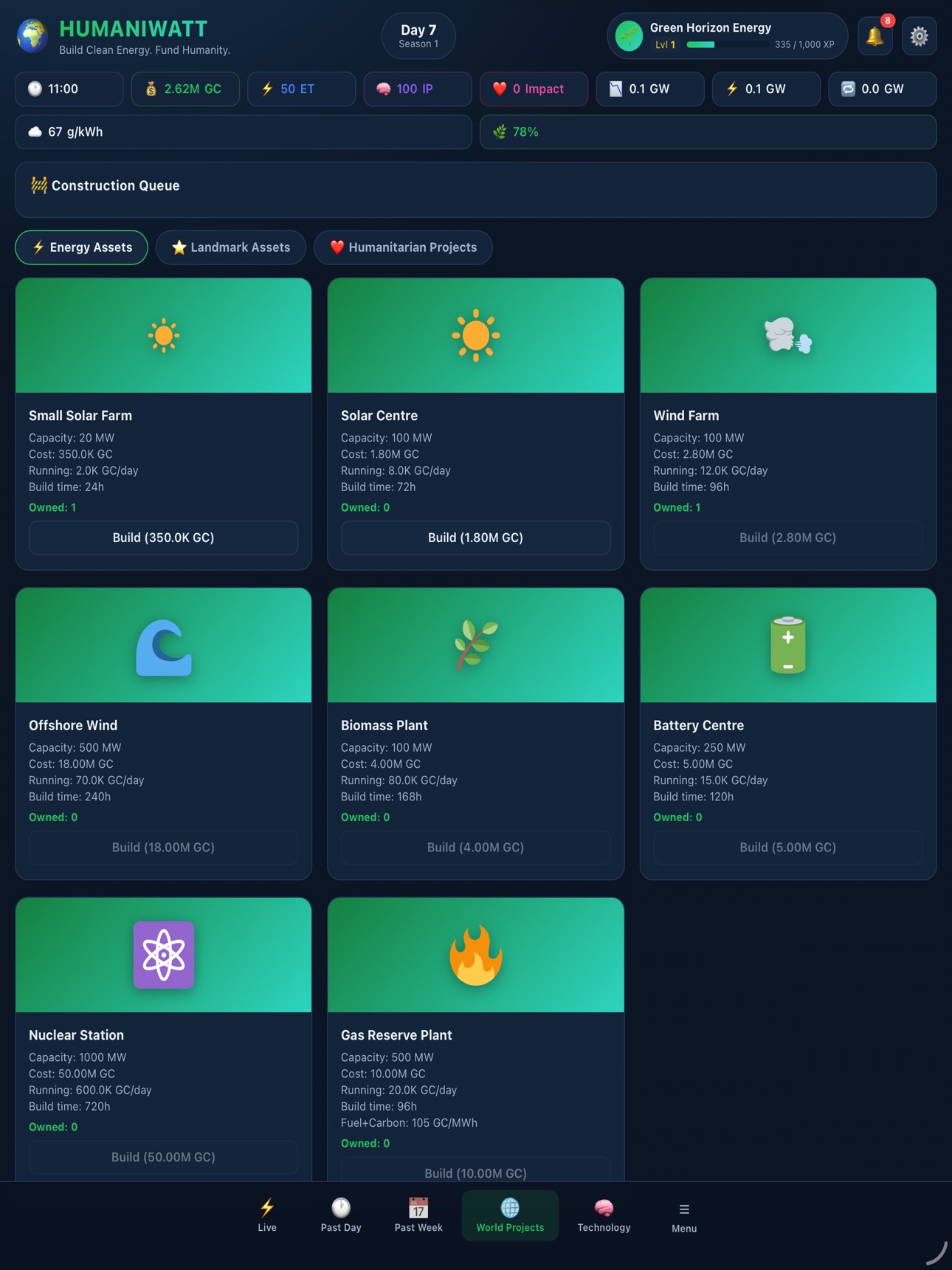Click the Construction Queue panel header

click(x=105, y=185)
